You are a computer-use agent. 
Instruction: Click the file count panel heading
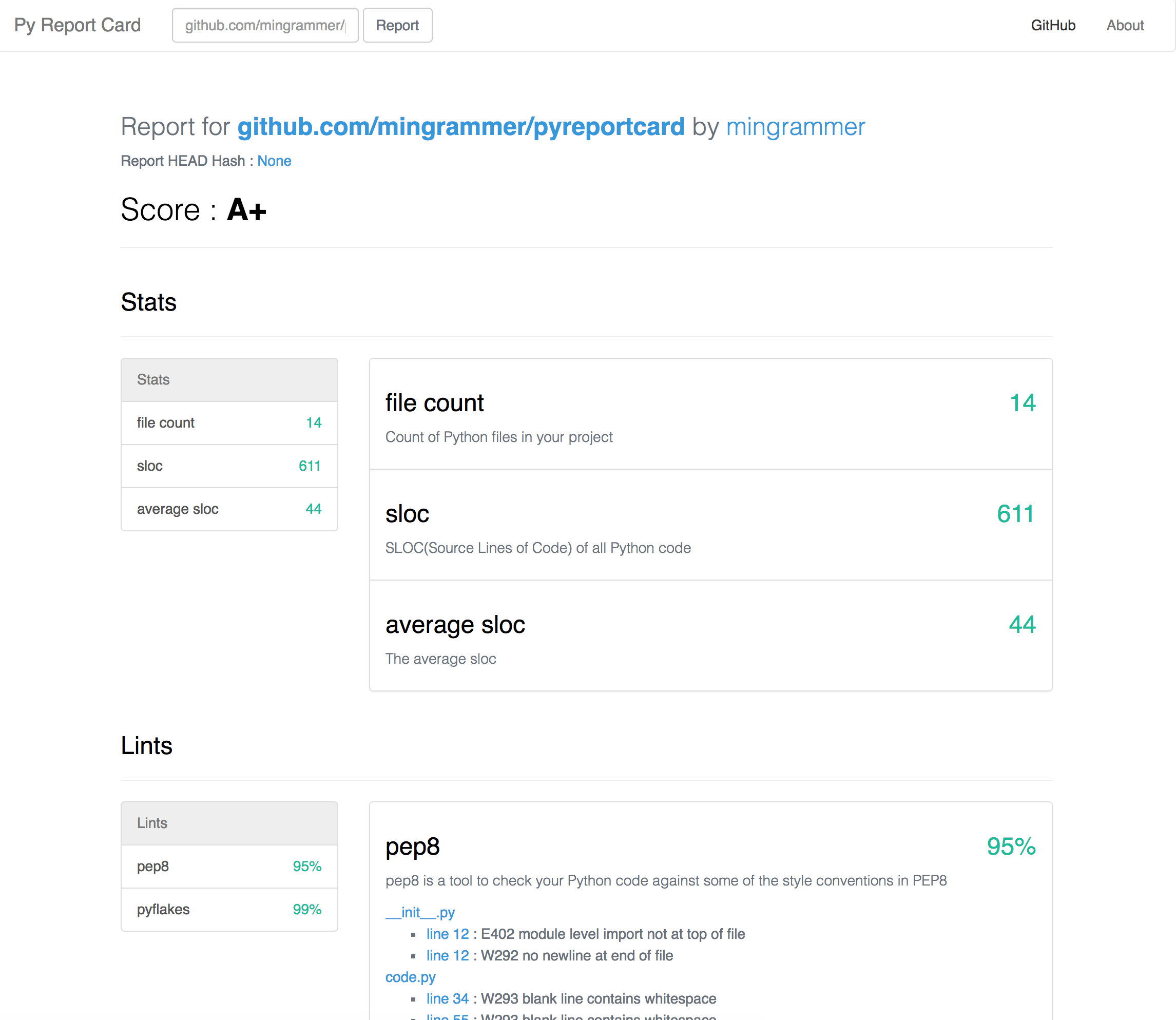[x=434, y=403]
